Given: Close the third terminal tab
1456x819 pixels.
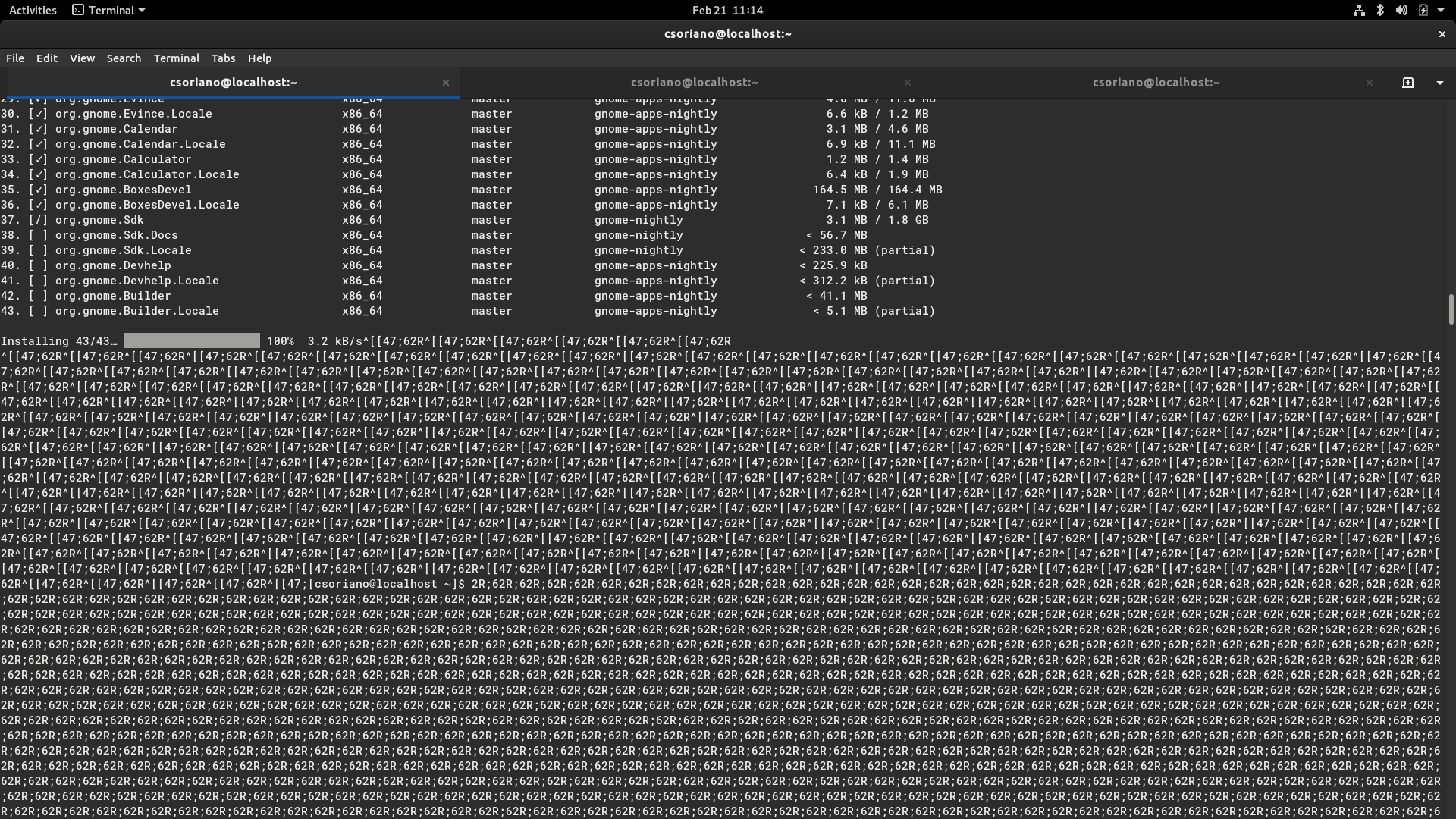Looking at the screenshot, I should click(1370, 83).
